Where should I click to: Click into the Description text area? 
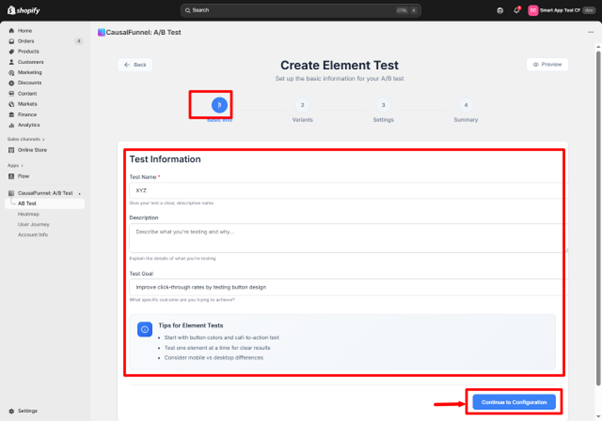tap(345, 237)
